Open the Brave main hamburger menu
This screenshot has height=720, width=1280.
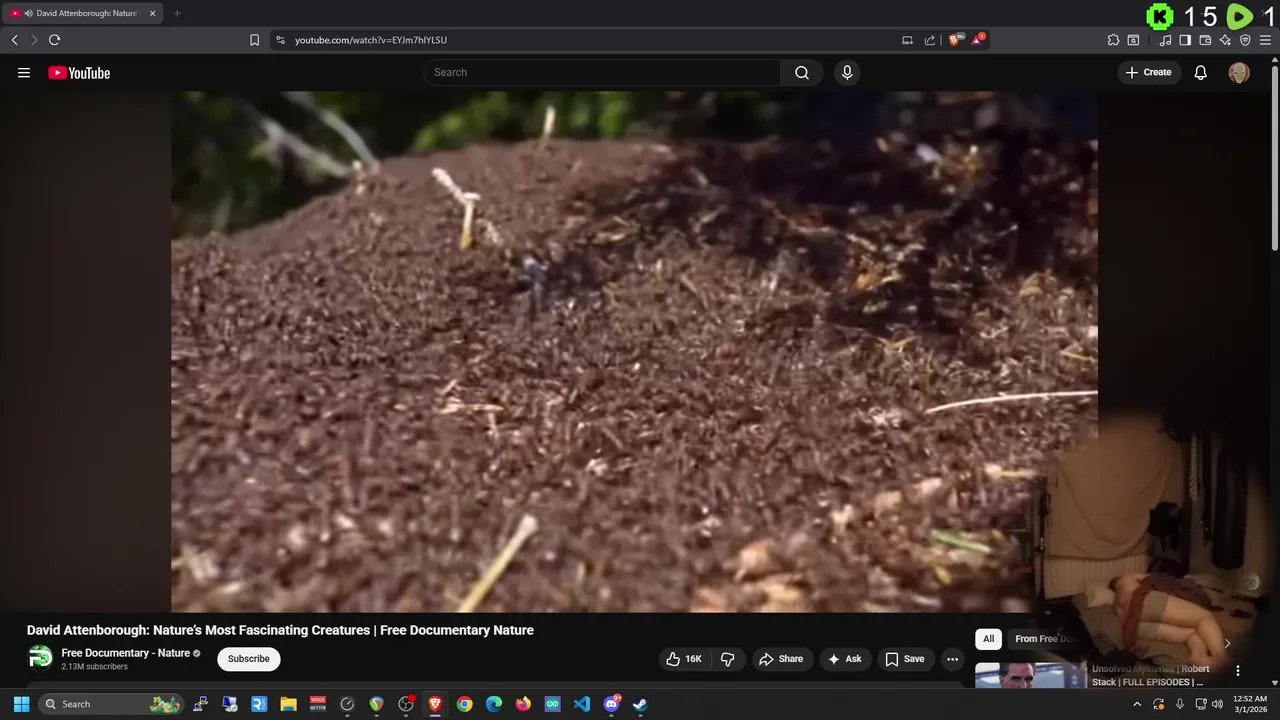tap(1265, 40)
